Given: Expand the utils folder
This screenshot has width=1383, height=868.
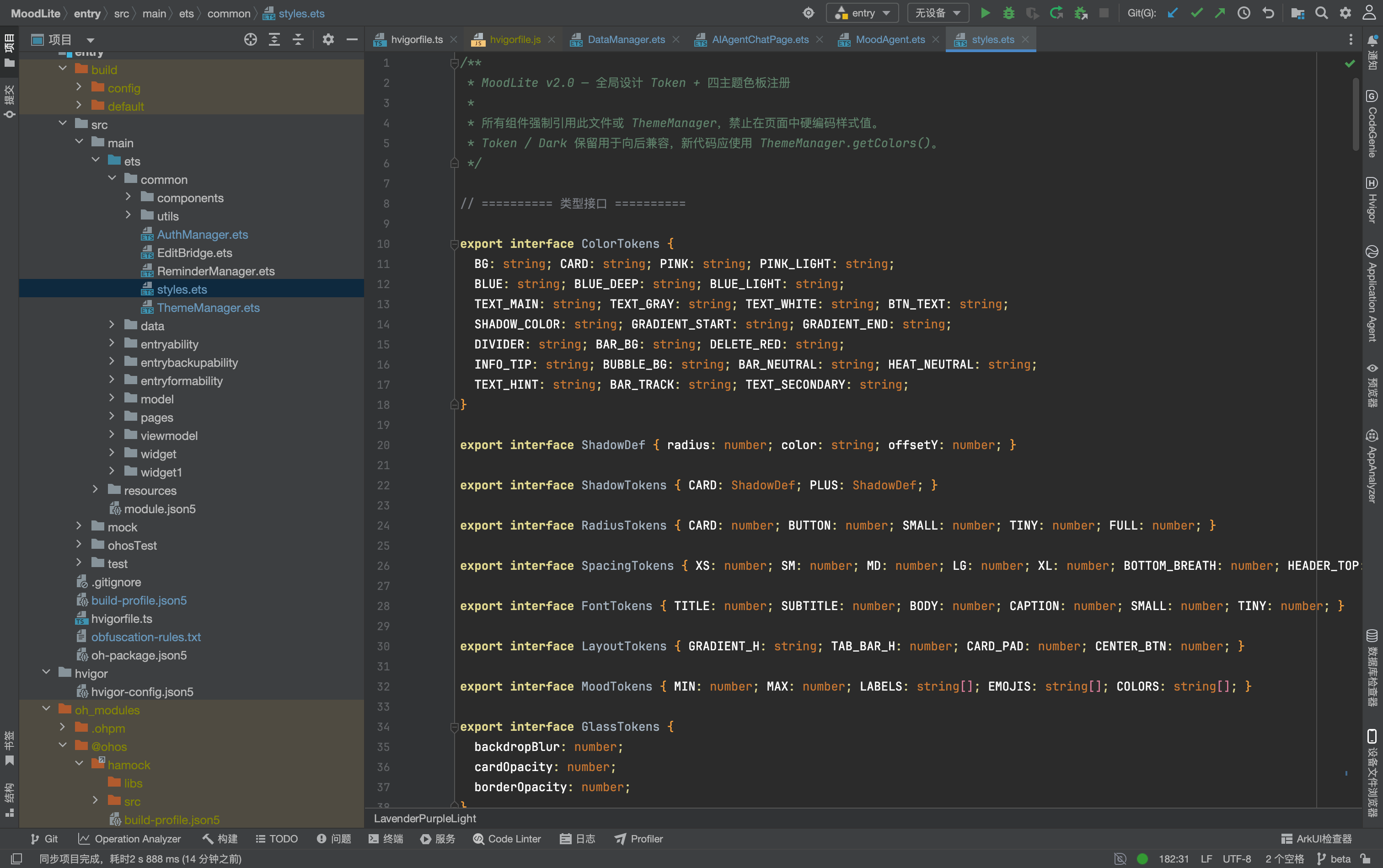Looking at the screenshot, I should coord(129,215).
